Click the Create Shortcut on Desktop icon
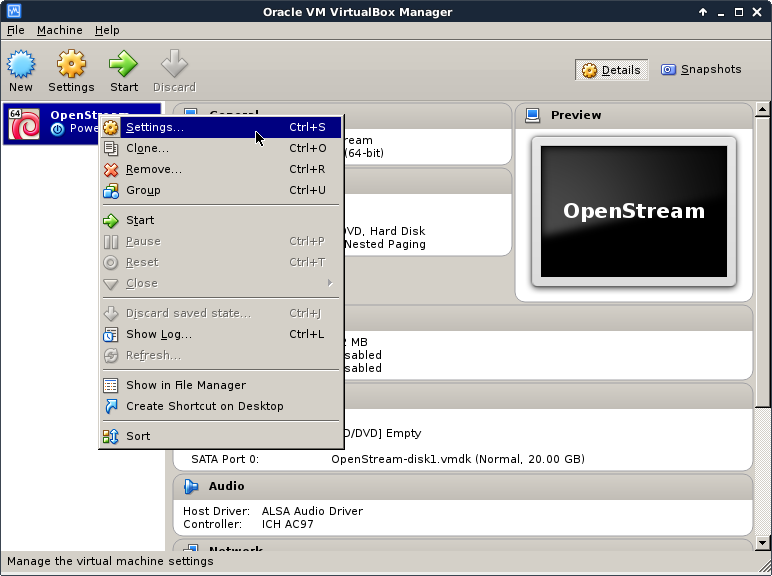 (x=111, y=406)
